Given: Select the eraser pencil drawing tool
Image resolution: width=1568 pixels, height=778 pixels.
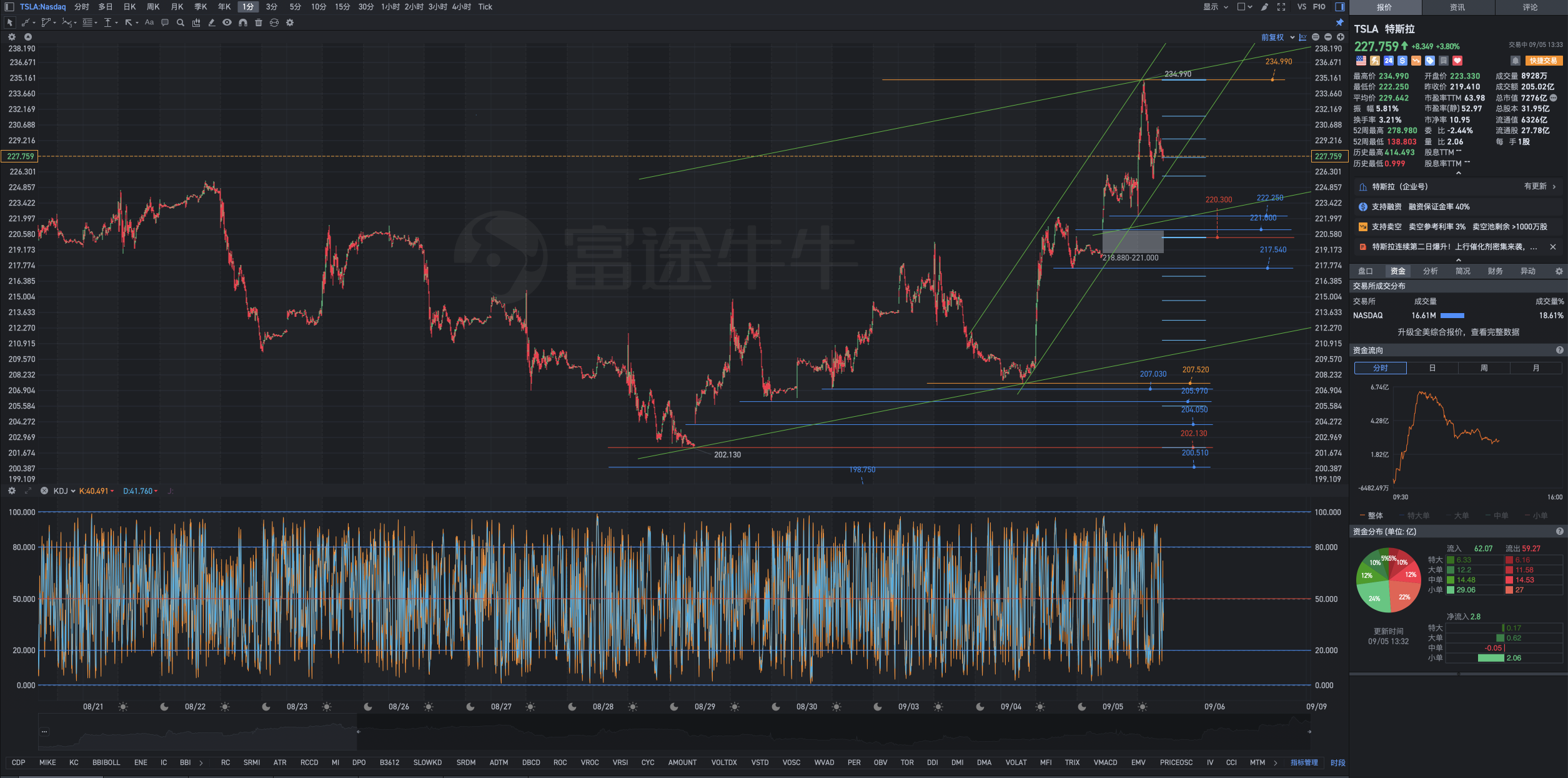Looking at the screenshot, I should (x=212, y=22).
